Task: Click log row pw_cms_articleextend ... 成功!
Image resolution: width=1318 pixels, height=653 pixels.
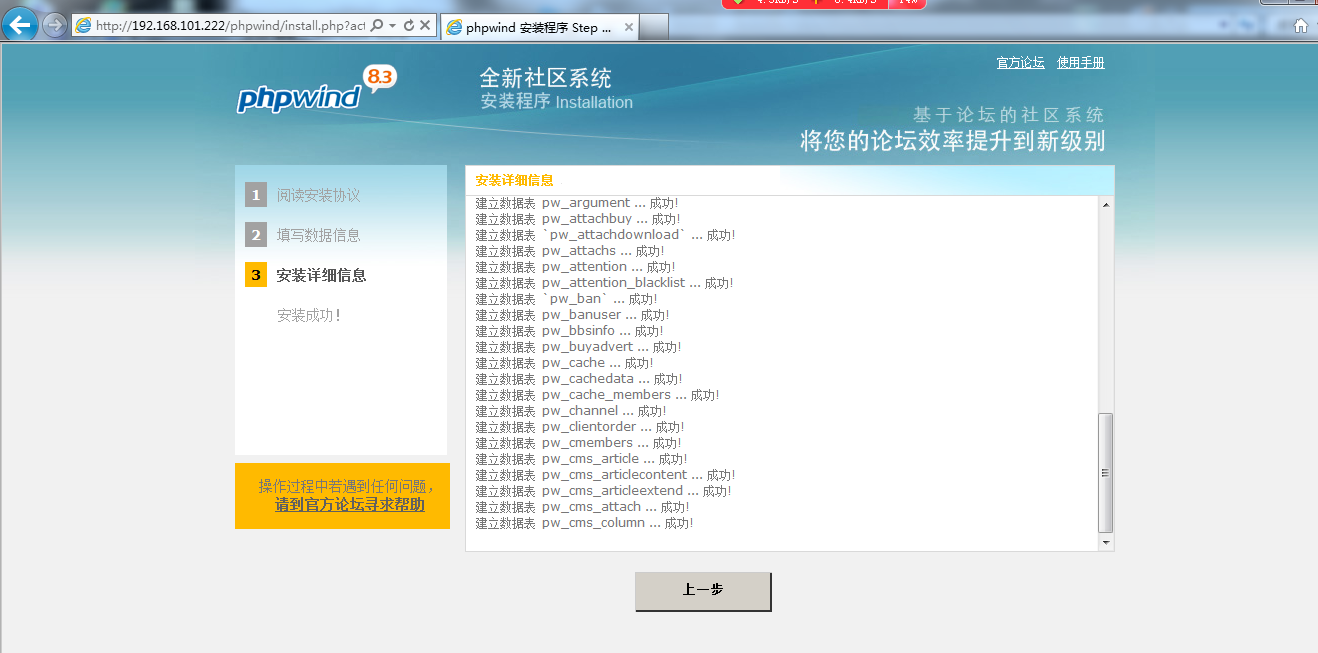Action: coord(603,491)
